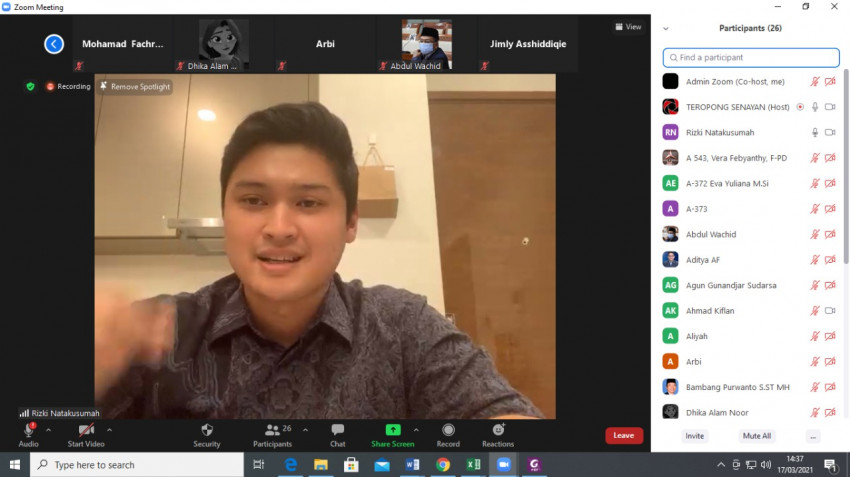The image size is (850, 477).
Task: Click the orange Arbi avatar in list
Action: [671, 362]
